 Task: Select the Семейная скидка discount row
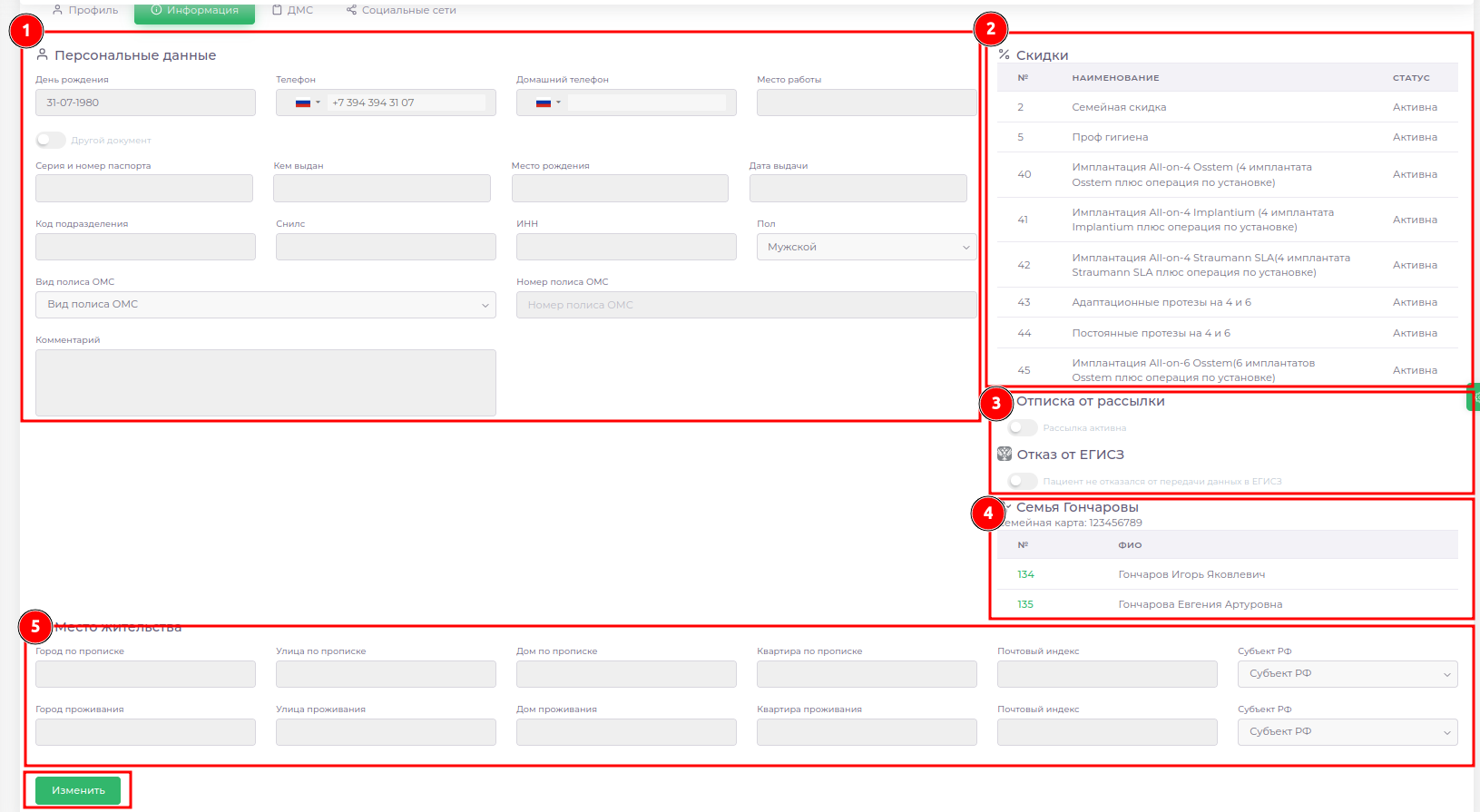tap(1228, 107)
